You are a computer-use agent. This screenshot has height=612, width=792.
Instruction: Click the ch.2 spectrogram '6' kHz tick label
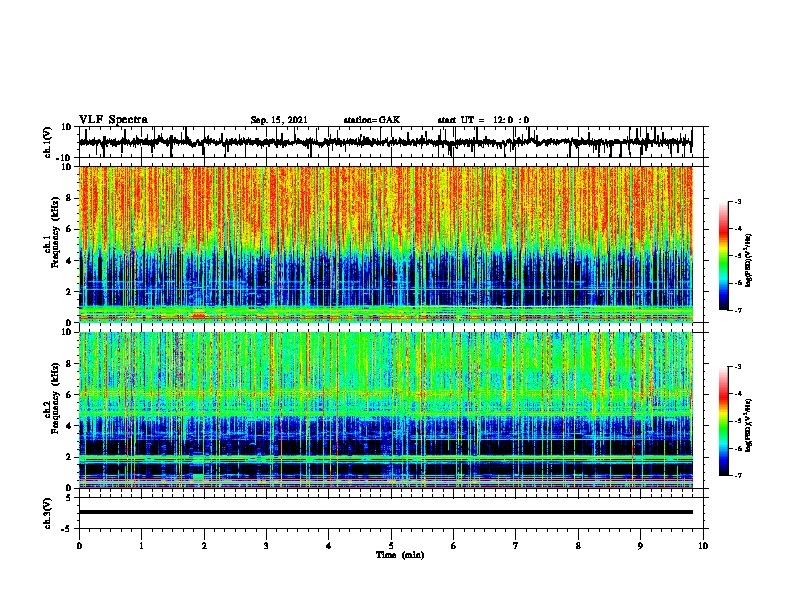[70, 394]
